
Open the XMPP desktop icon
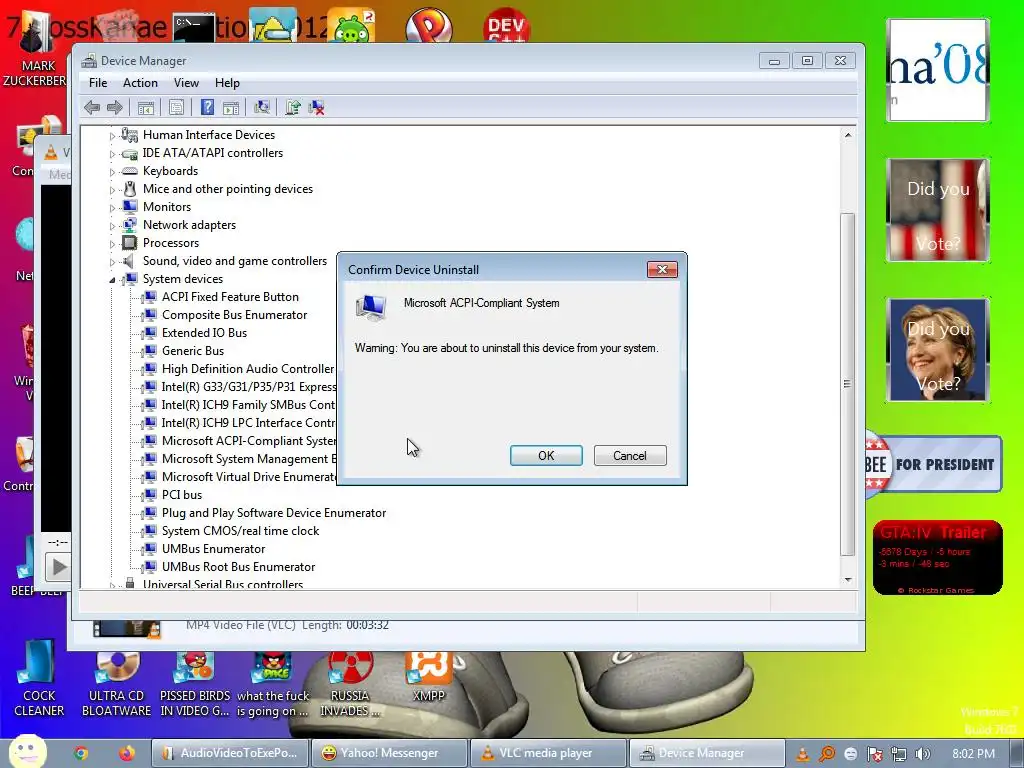(428, 677)
